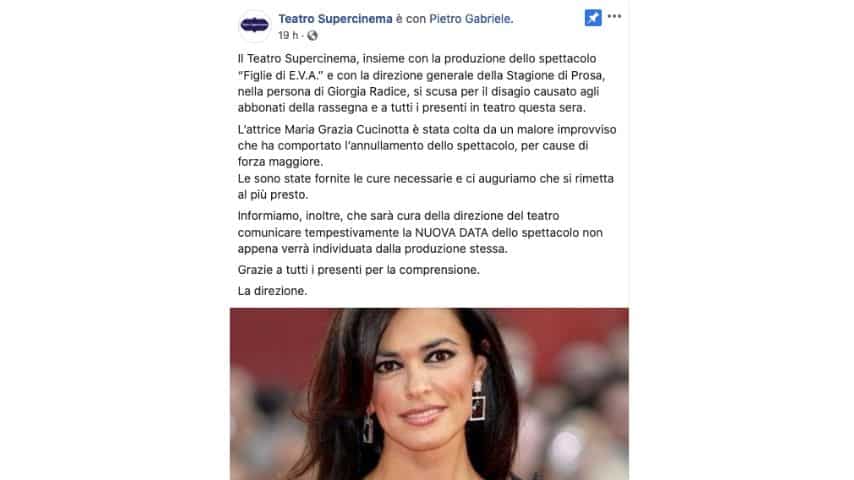Click the NUOVA DATA words in the post
The image size is (854, 480).
444,233
